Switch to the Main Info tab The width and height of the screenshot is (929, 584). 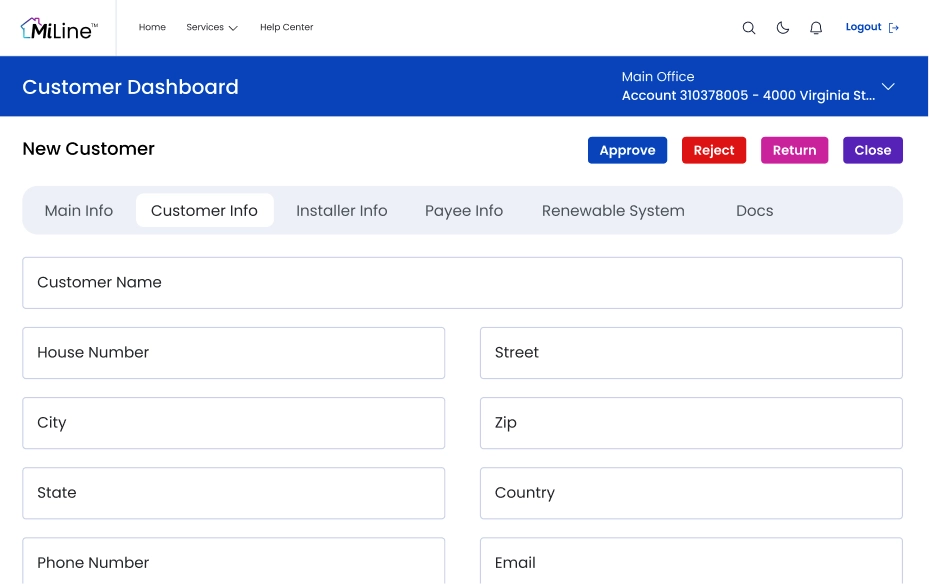pyautogui.click(x=79, y=211)
